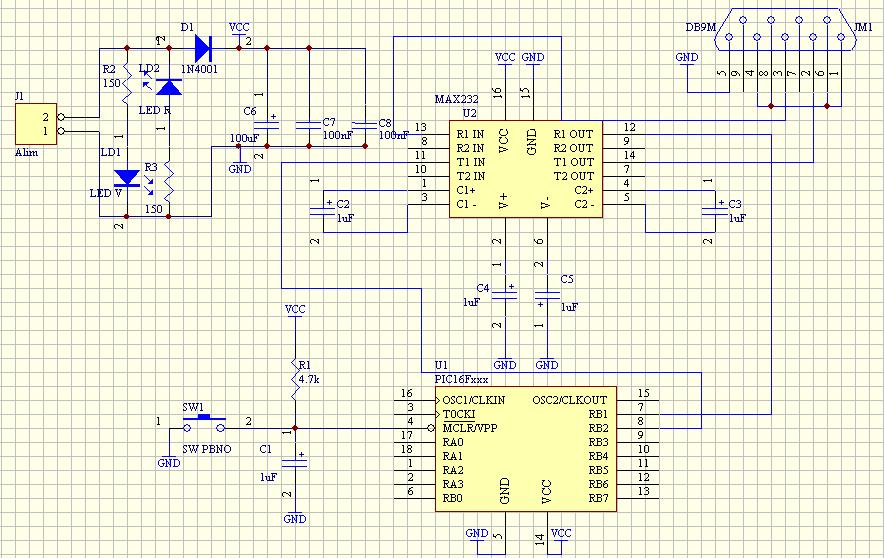Select the R1 4.7k resistor symbol
Image resolution: width=884 pixels, height=558 pixels.
tap(295, 378)
